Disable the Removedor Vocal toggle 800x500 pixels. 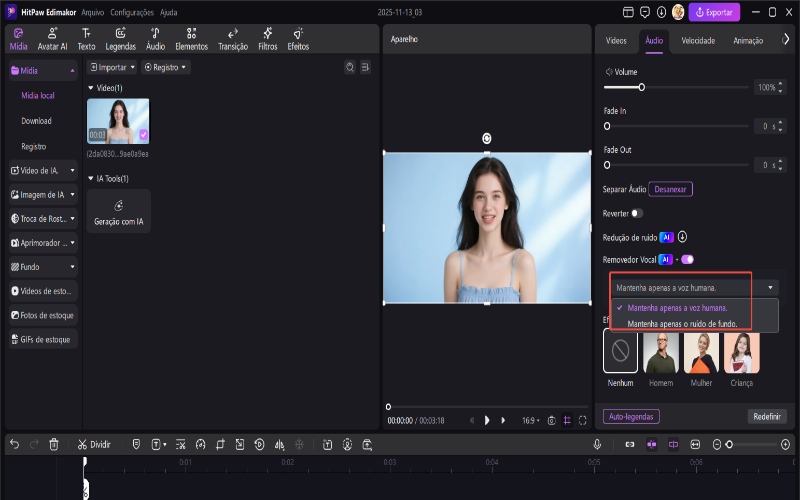click(687, 259)
